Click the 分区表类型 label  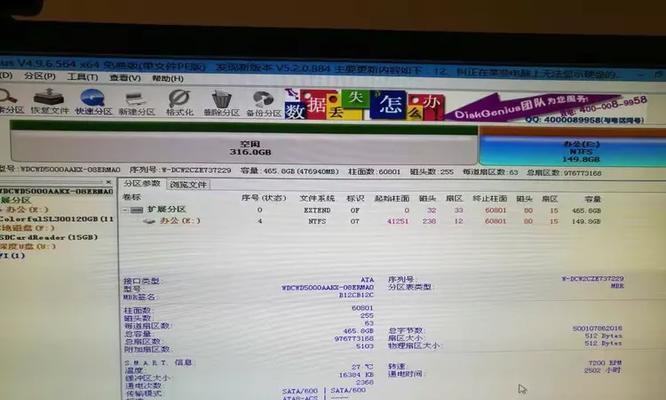(x=410, y=287)
